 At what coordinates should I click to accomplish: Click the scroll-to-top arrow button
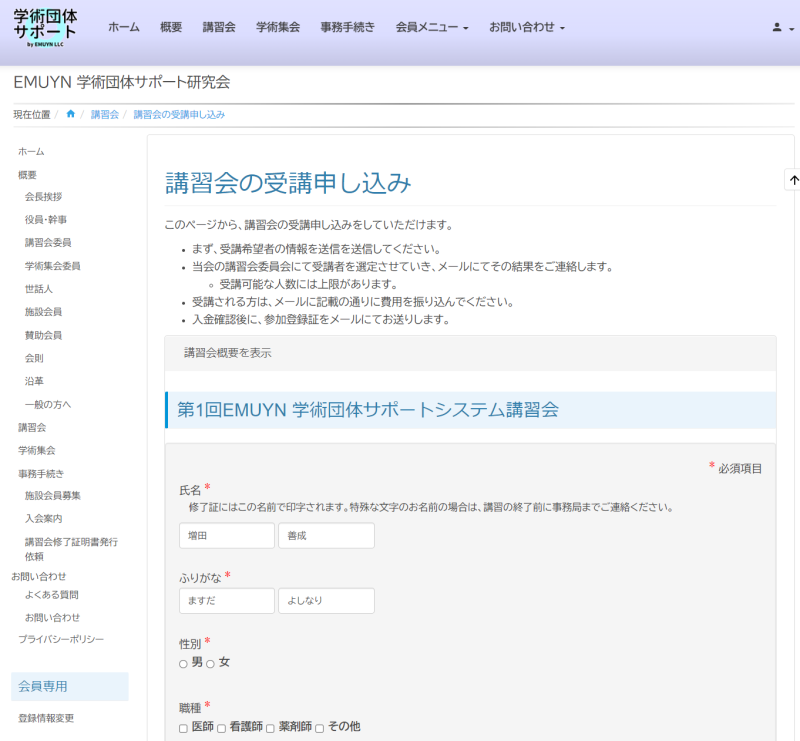click(793, 180)
